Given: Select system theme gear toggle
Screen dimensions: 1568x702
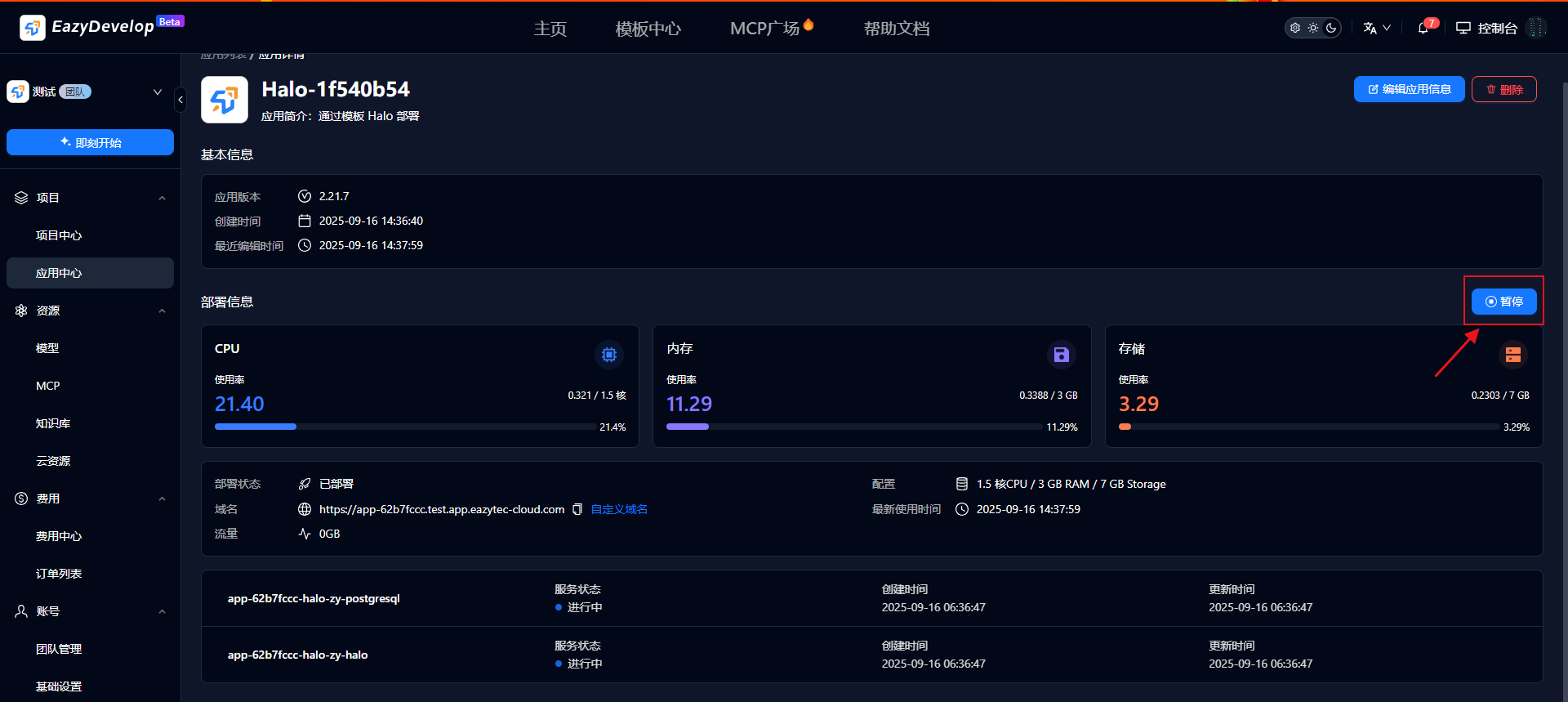Looking at the screenshot, I should click(1295, 28).
